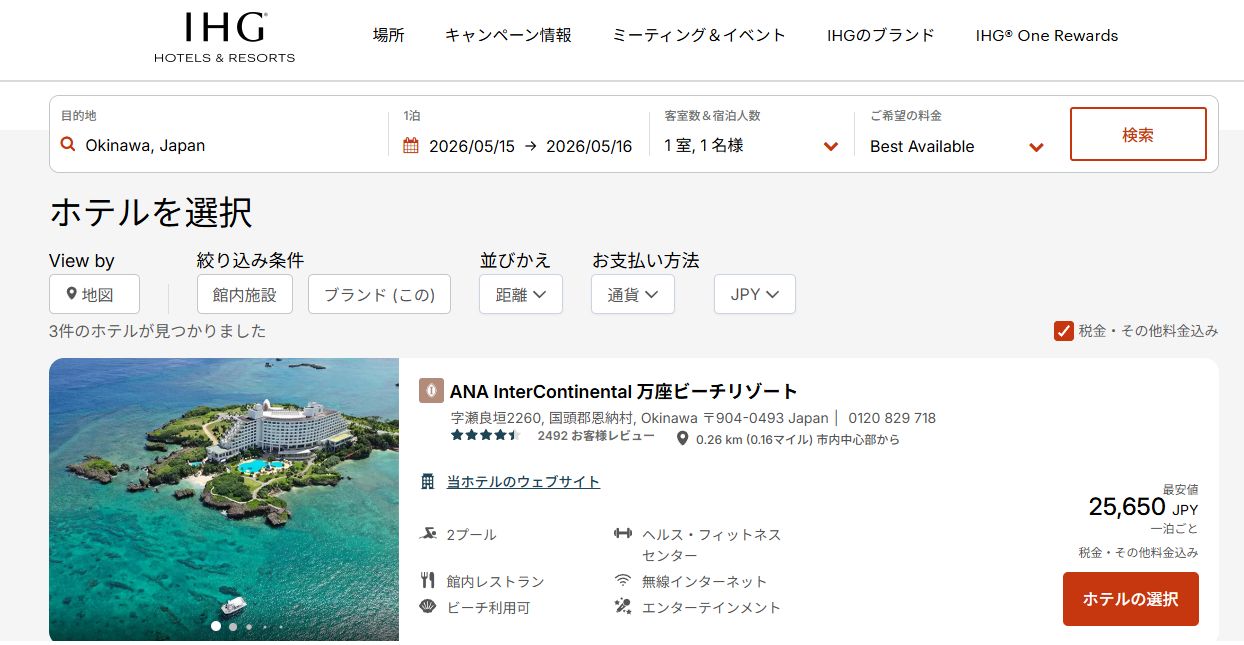Select the third carousel dot on photo
The height and width of the screenshot is (645, 1244).
[x=249, y=627]
